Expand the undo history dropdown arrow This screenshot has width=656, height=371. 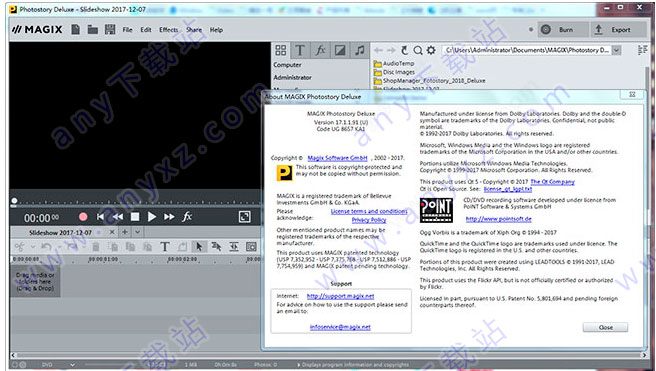click(59, 247)
